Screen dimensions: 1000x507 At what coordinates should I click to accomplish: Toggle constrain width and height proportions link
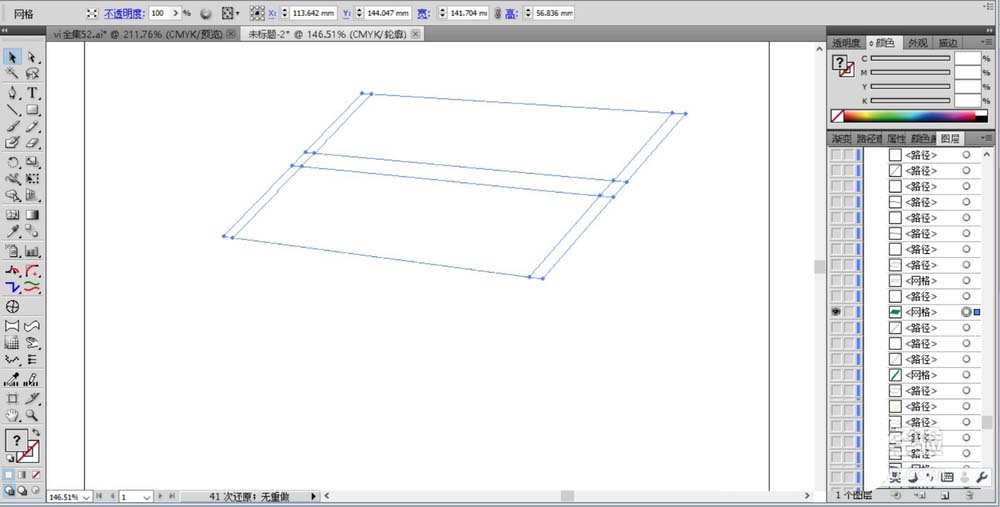(x=497, y=13)
